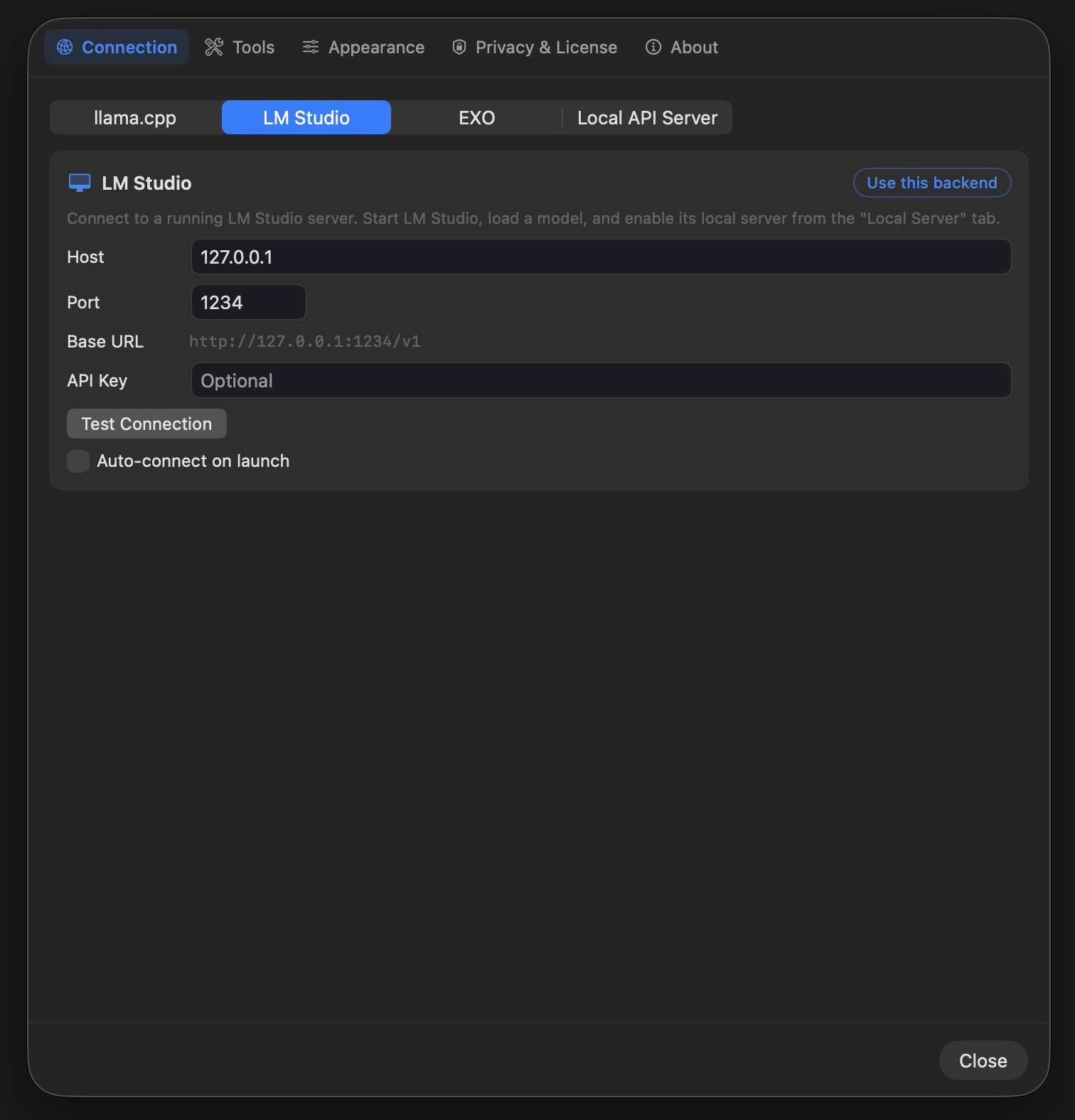Viewport: 1075px width, 1120px height.
Task: Choose the Local API Server segment
Action: pyautogui.click(x=647, y=117)
